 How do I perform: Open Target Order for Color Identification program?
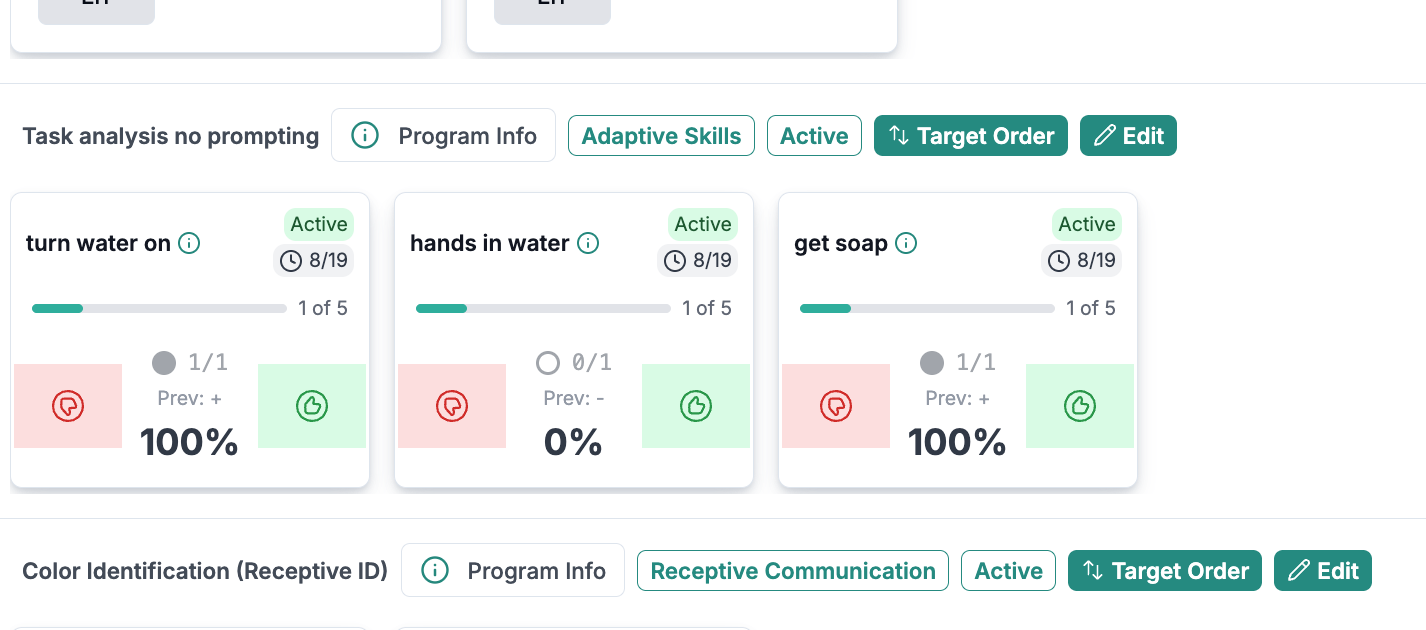(x=1165, y=571)
